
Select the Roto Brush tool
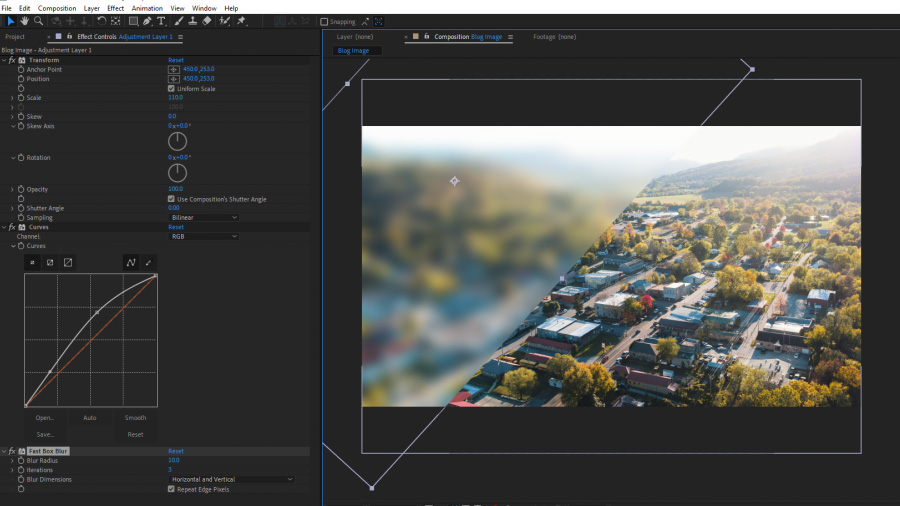tap(224, 21)
